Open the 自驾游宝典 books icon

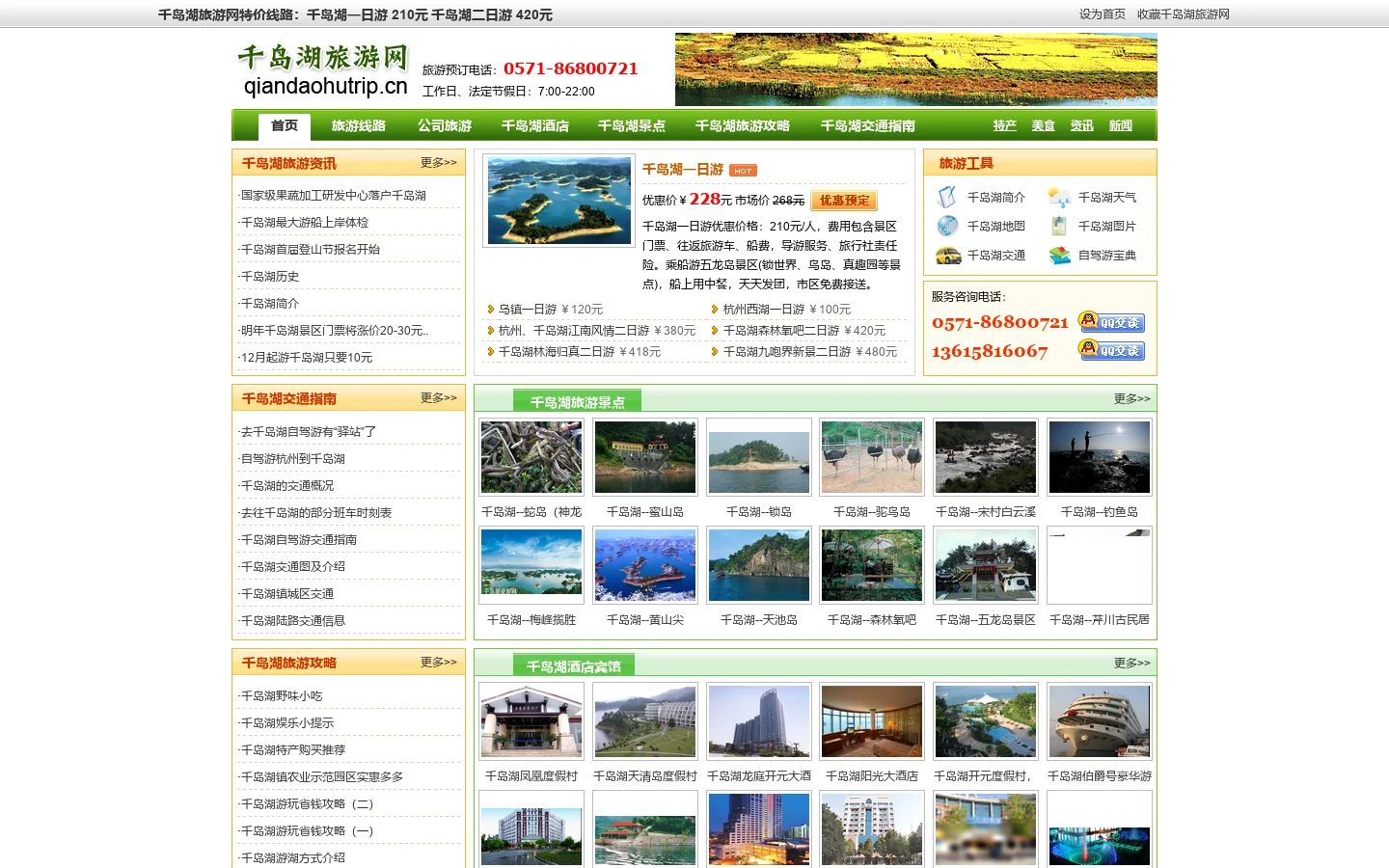pyautogui.click(x=1059, y=256)
